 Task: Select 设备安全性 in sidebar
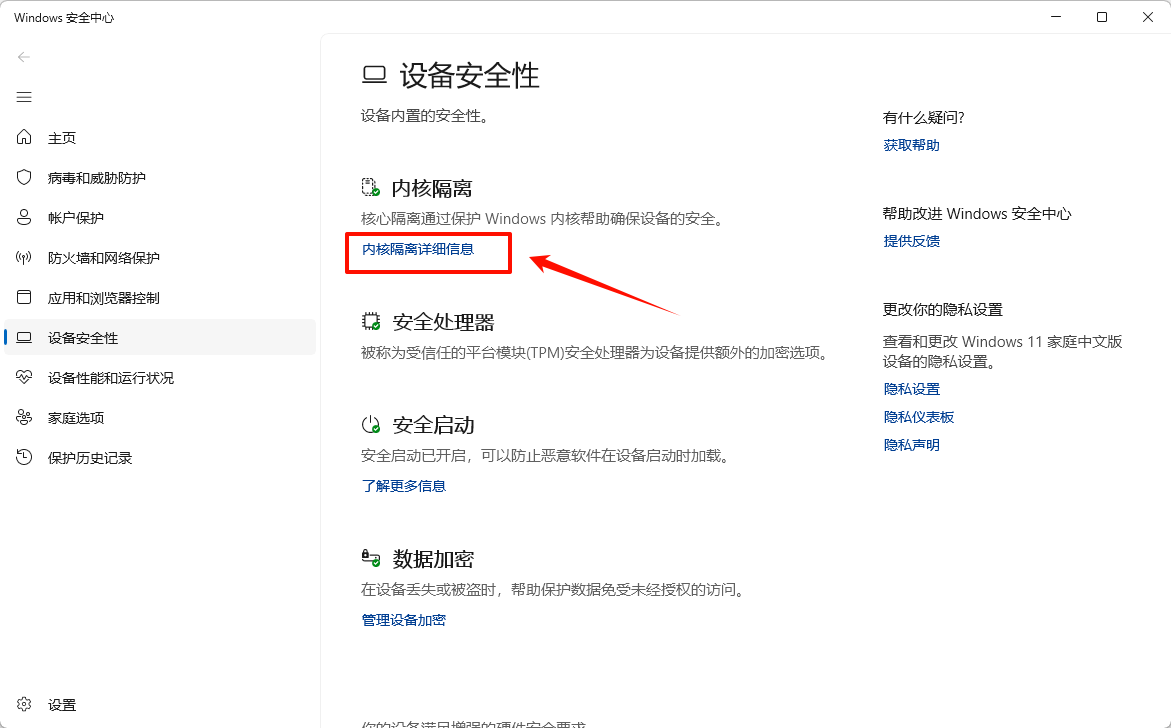(160, 337)
